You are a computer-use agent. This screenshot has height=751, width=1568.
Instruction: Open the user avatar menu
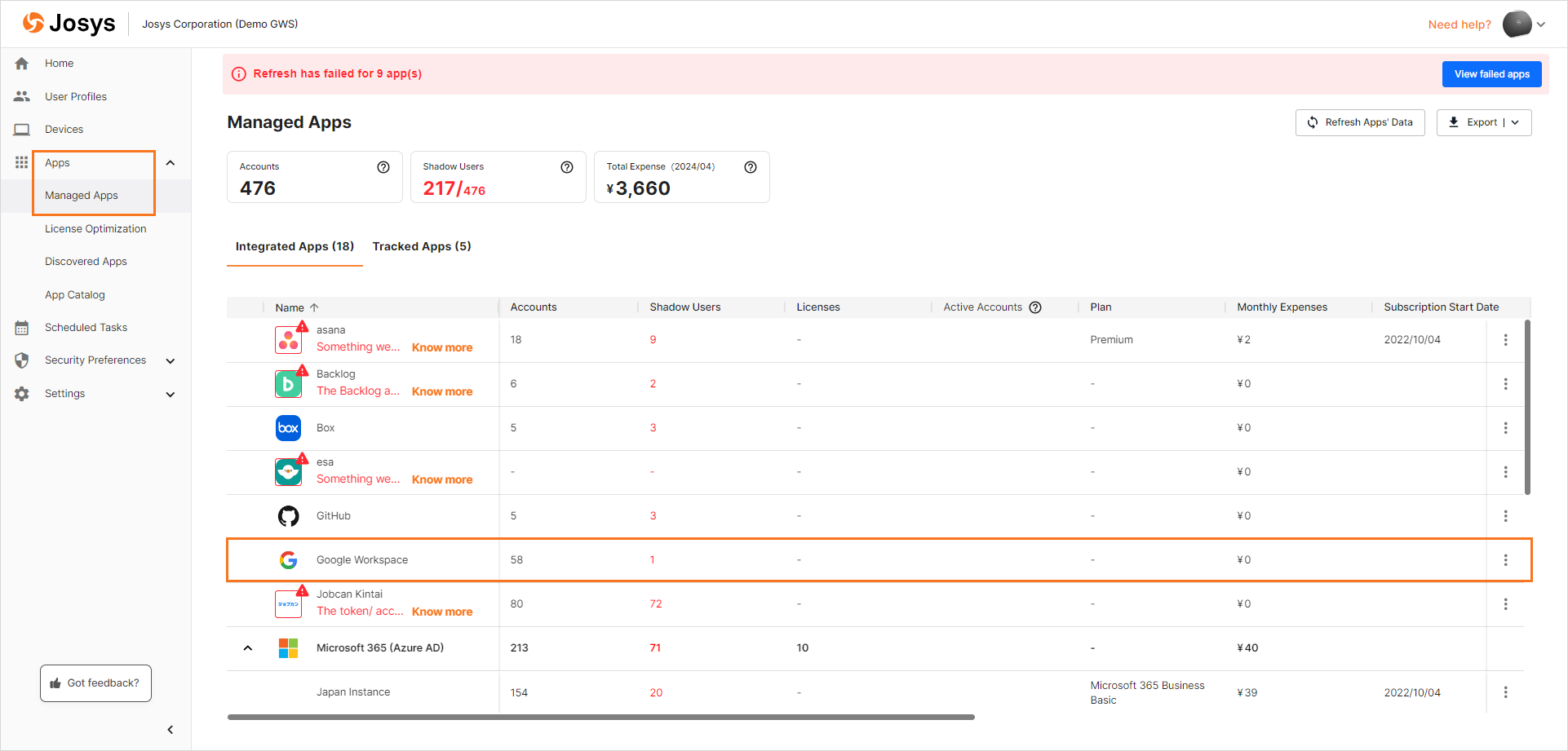1524,24
